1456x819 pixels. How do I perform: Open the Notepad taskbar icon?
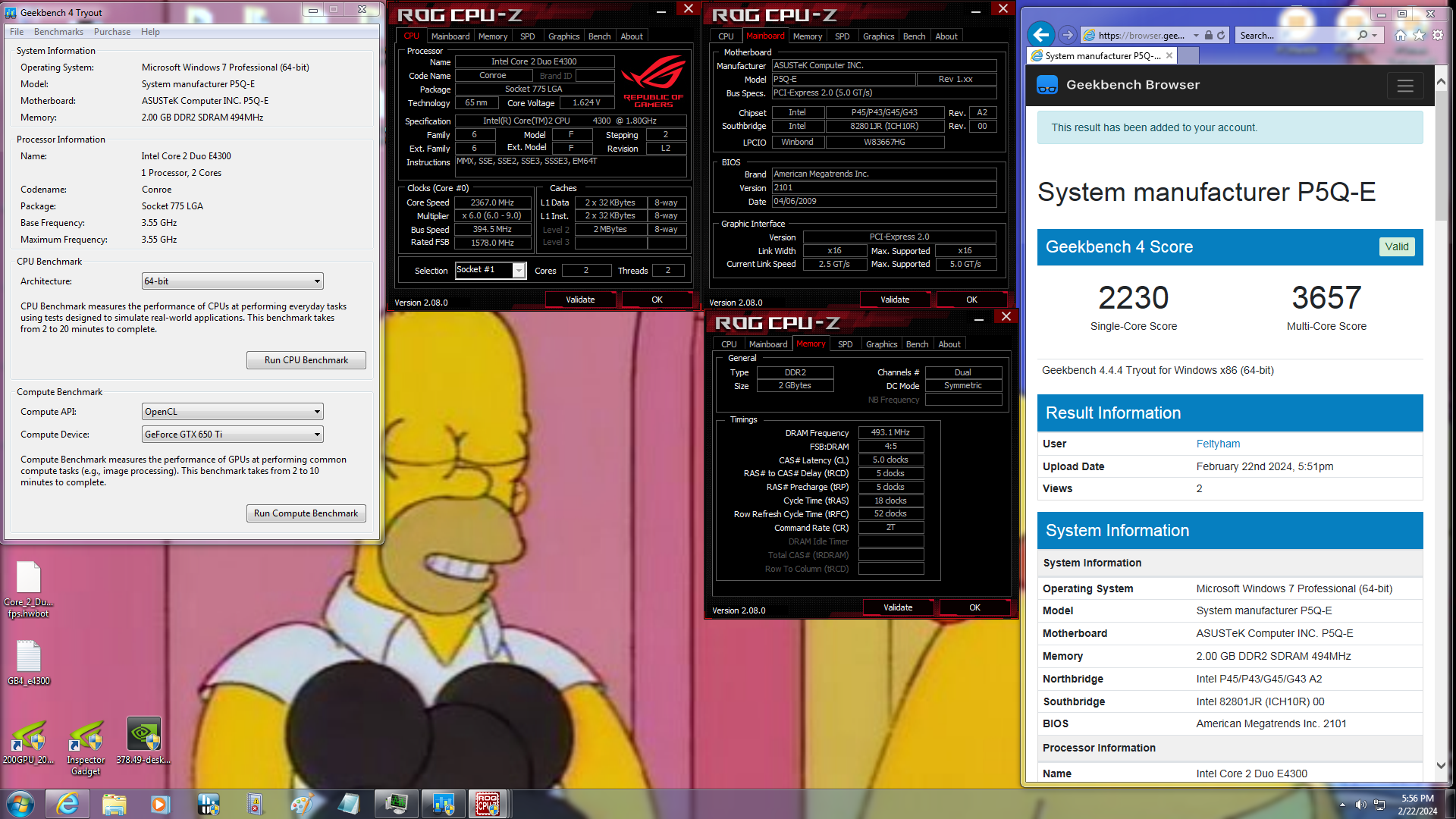click(x=349, y=804)
